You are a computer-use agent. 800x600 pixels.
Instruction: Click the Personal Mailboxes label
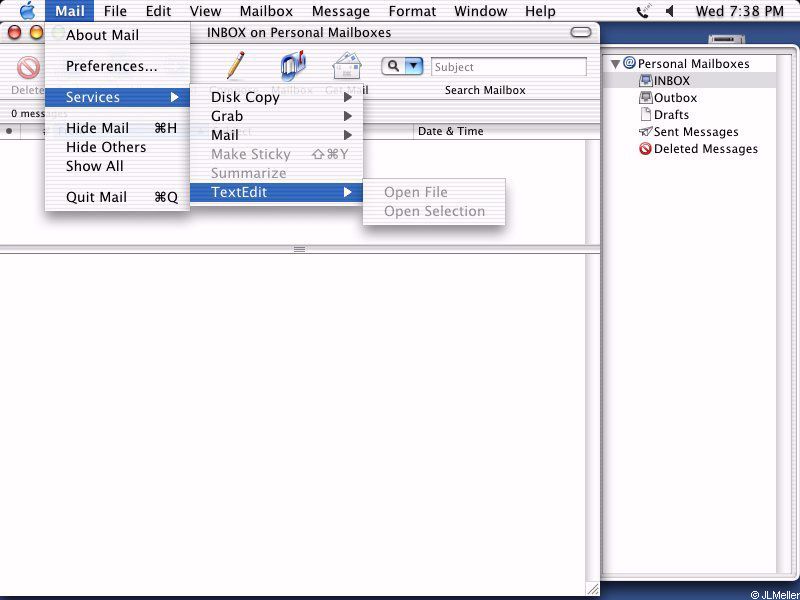[693, 64]
